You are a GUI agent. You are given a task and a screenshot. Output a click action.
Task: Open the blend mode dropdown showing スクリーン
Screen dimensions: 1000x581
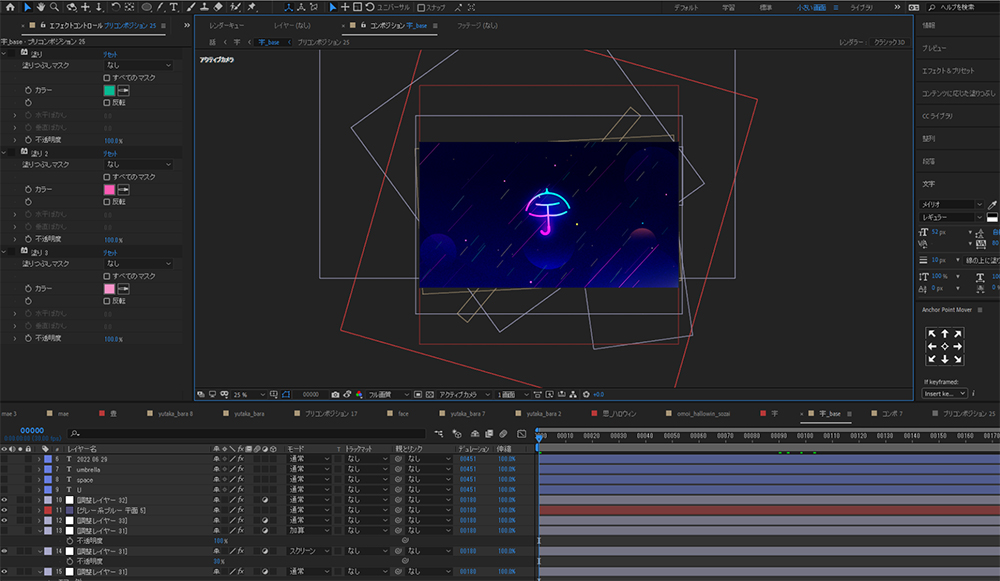(x=310, y=551)
